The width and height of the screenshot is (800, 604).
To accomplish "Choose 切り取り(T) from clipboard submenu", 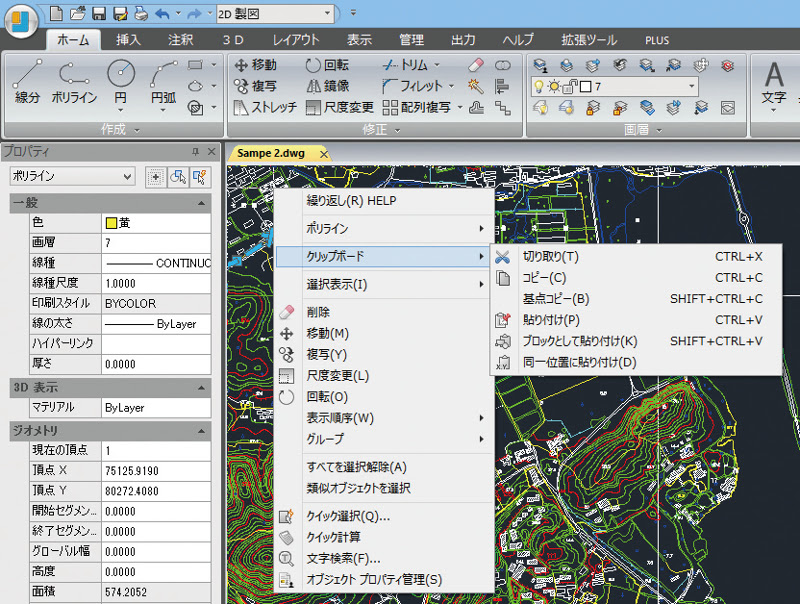I will [636, 257].
